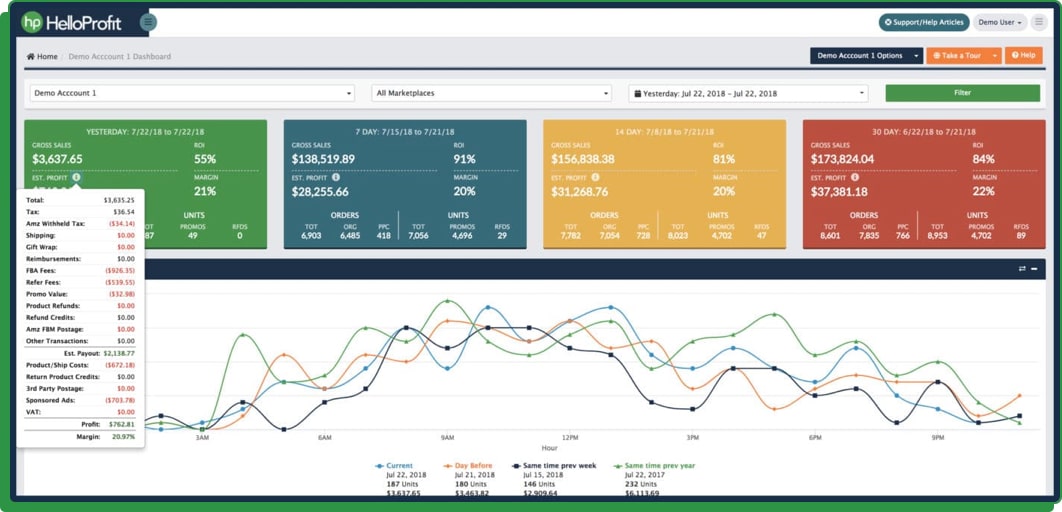
Task: Click the 22% margin value
Action: pyautogui.click(x=983, y=192)
